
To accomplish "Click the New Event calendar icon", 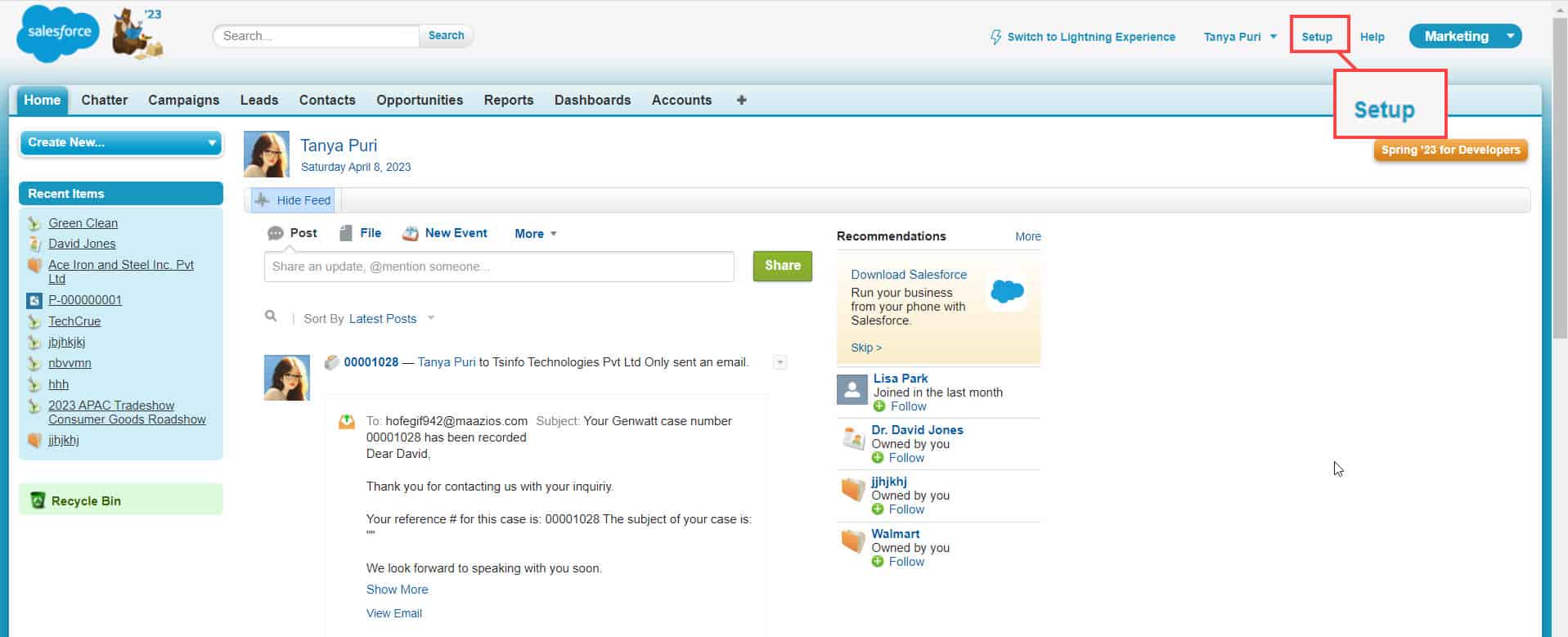I will [x=410, y=234].
